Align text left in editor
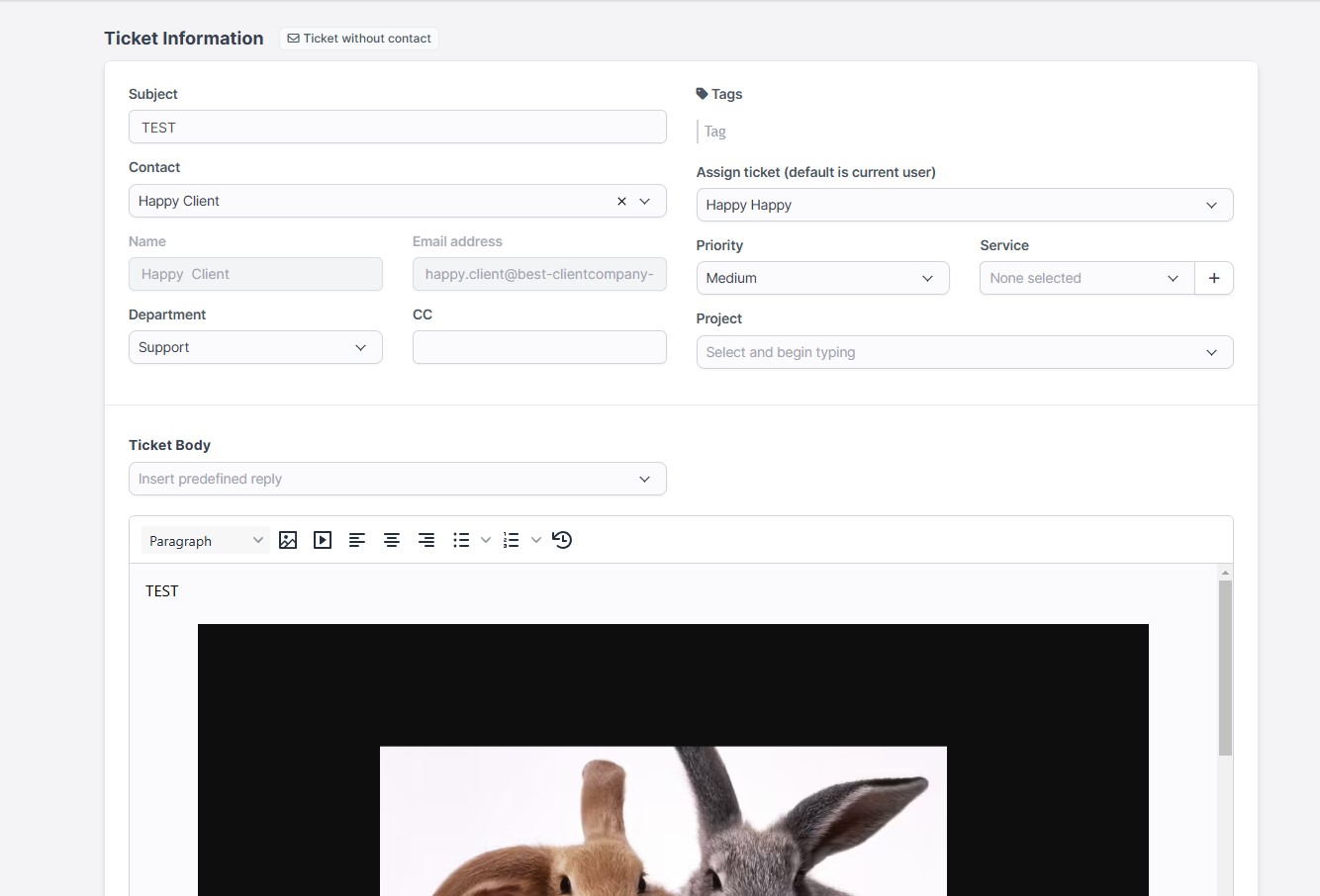This screenshot has width=1320, height=896. pos(357,540)
